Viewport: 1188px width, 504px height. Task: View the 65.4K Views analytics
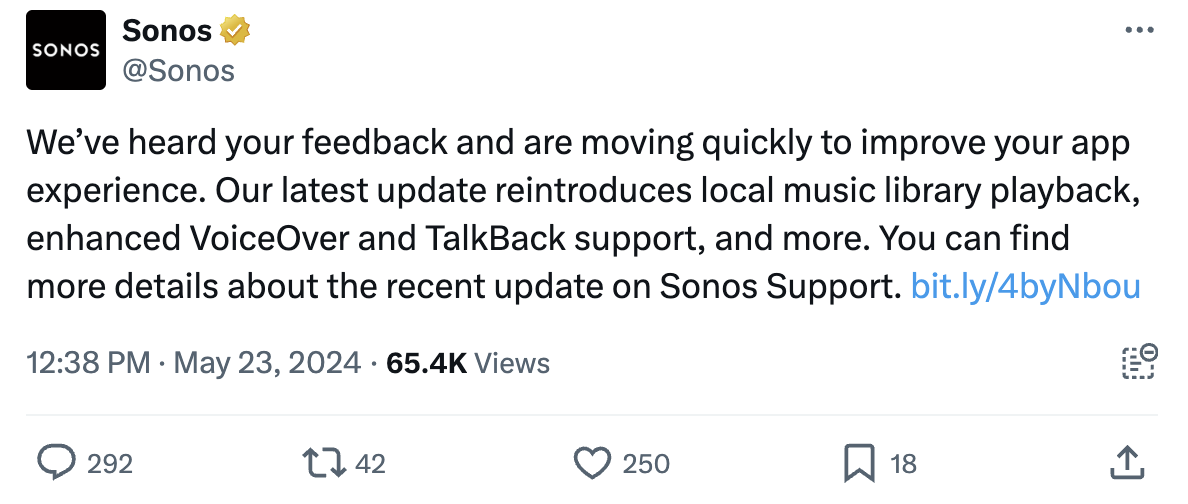pos(467,363)
